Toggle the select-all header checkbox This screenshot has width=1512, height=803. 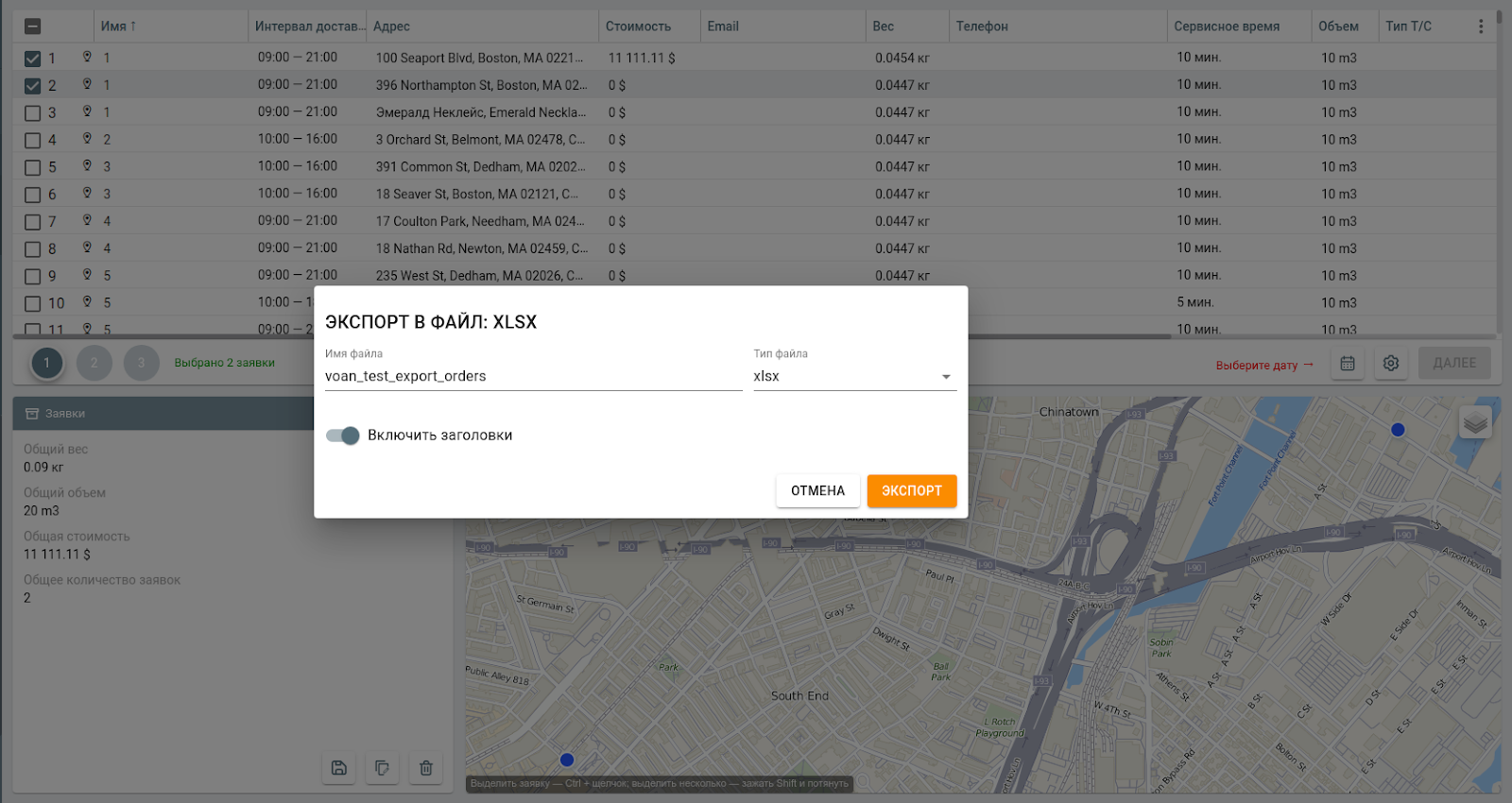[x=32, y=26]
